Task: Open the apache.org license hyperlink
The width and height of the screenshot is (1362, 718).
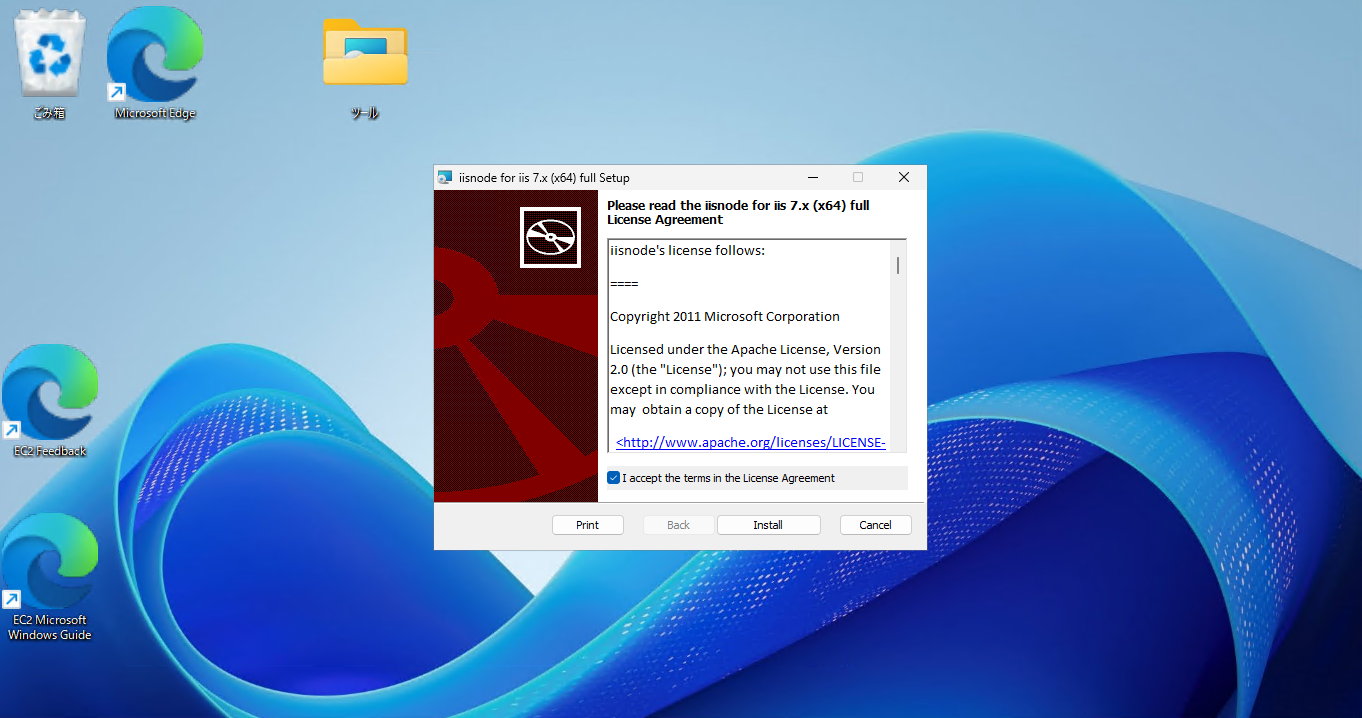Action: tap(751, 442)
